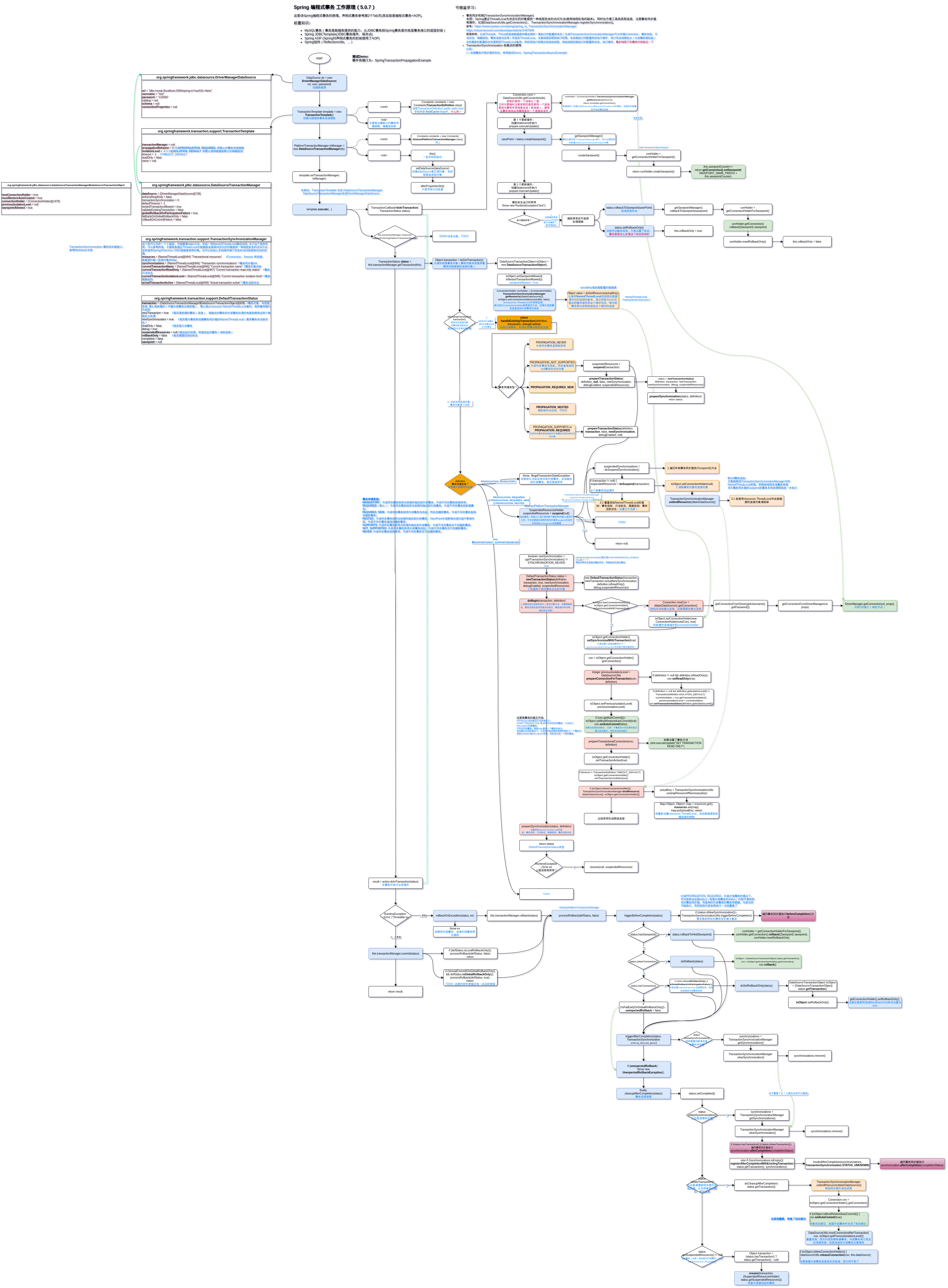Select the green 'conHolder.getConnection().rollback' node
The width and height of the screenshot is (948, 1288).
(x=747, y=226)
